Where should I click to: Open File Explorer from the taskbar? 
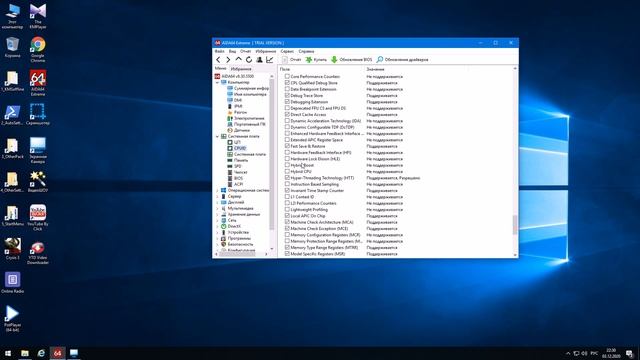click(25, 353)
